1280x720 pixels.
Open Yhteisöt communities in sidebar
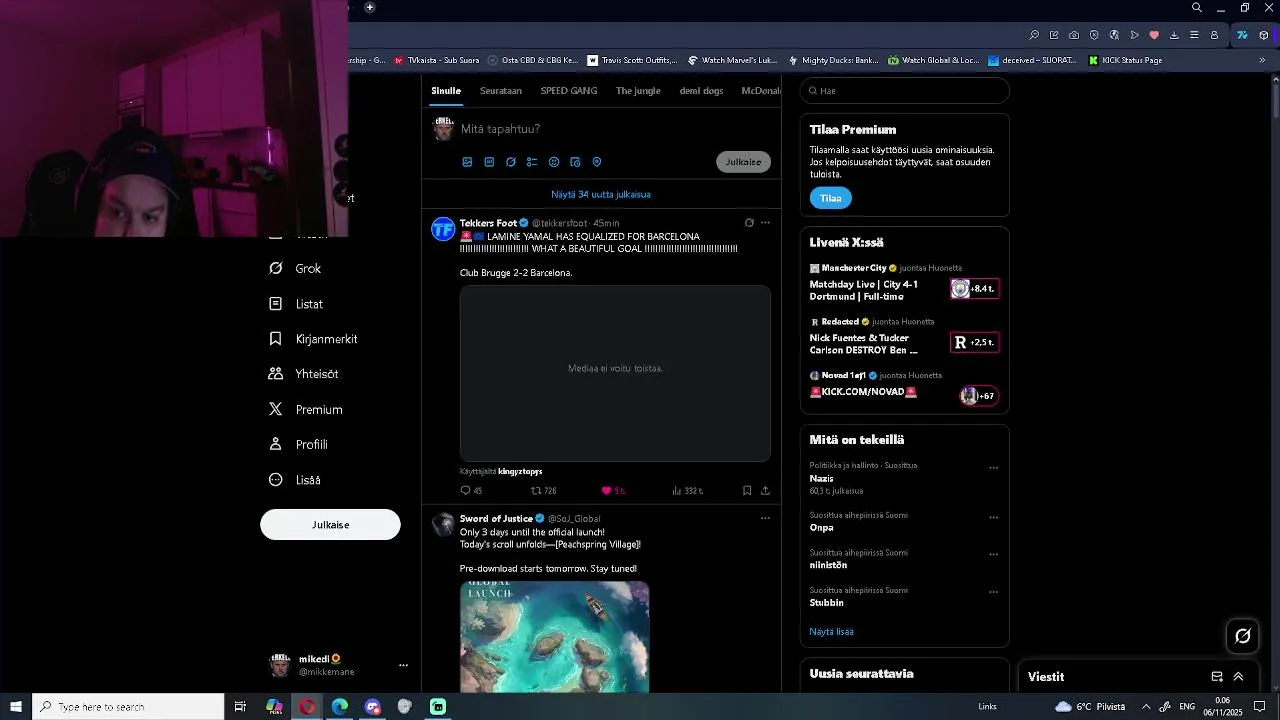tap(305, 374)
